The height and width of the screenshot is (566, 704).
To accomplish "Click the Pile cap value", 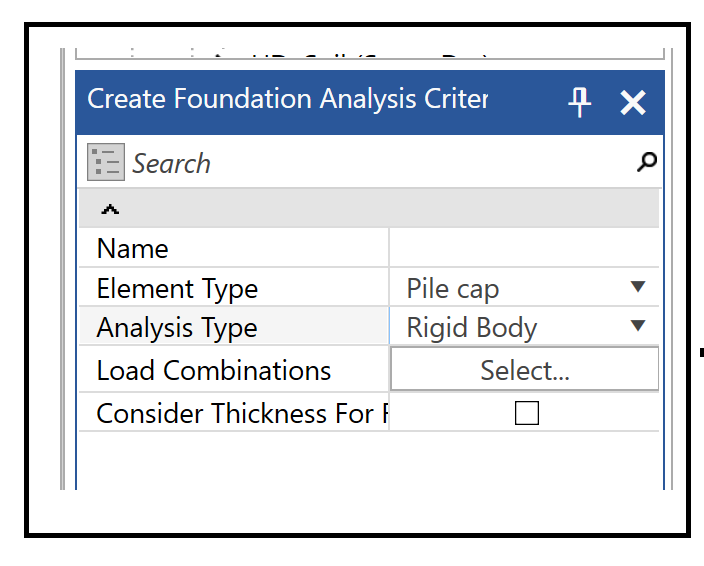I will tap(453, 289).
